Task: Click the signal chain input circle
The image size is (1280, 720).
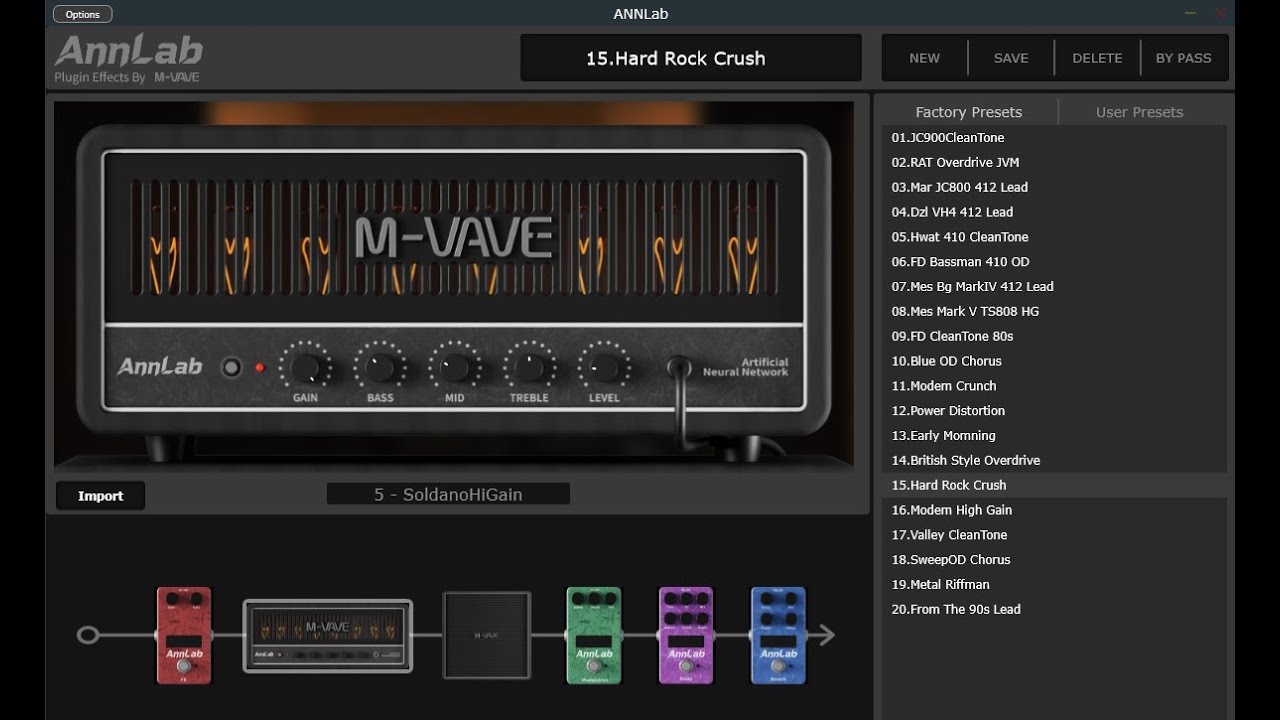Action: (88, 635)
